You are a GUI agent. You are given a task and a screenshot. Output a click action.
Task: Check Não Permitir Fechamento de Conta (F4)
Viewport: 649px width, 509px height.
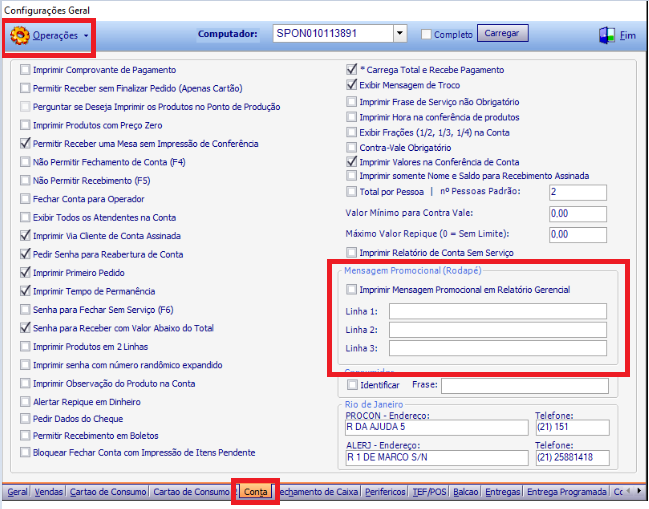coord(25,162)
